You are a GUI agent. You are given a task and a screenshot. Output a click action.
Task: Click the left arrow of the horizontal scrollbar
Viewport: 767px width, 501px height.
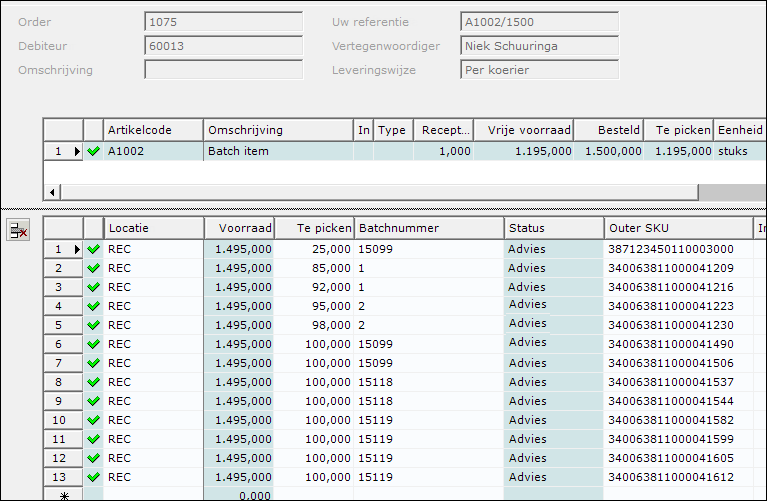pyautogui.click(x=52, y=192)
